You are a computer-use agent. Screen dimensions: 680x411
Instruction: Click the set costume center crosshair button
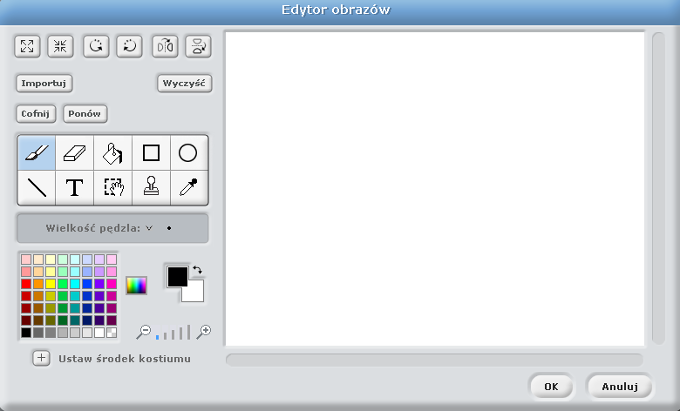click(41, 358)
